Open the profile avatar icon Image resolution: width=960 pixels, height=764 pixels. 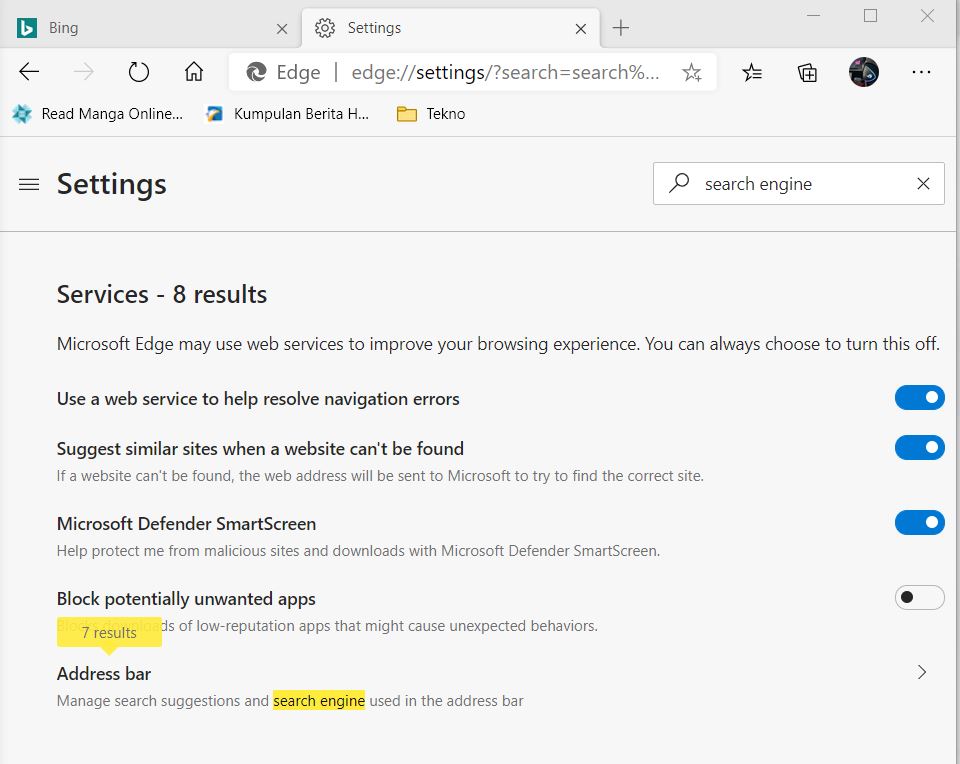coord(862,72)
